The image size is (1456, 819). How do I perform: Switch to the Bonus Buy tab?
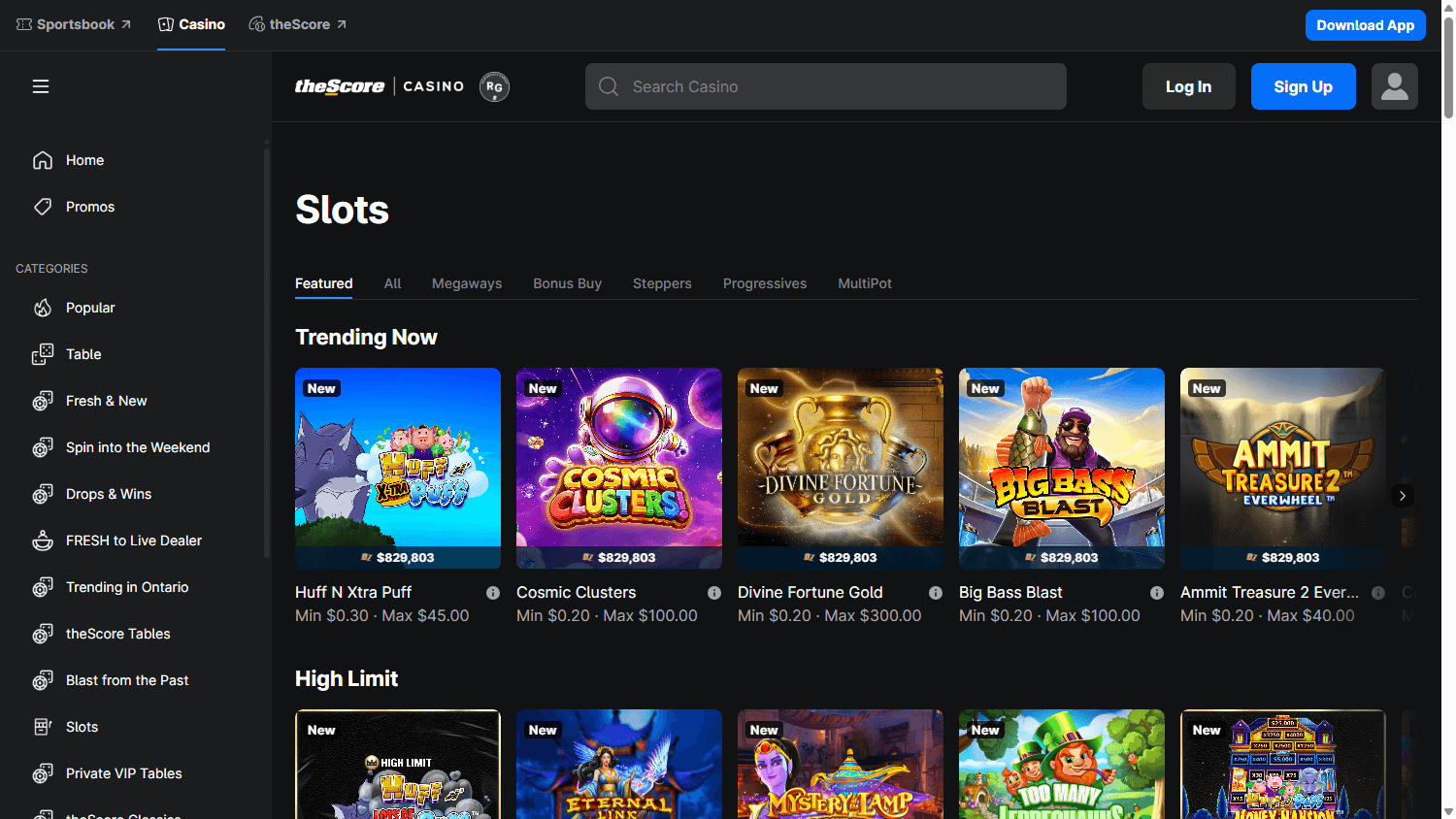(x=567, y=283)
